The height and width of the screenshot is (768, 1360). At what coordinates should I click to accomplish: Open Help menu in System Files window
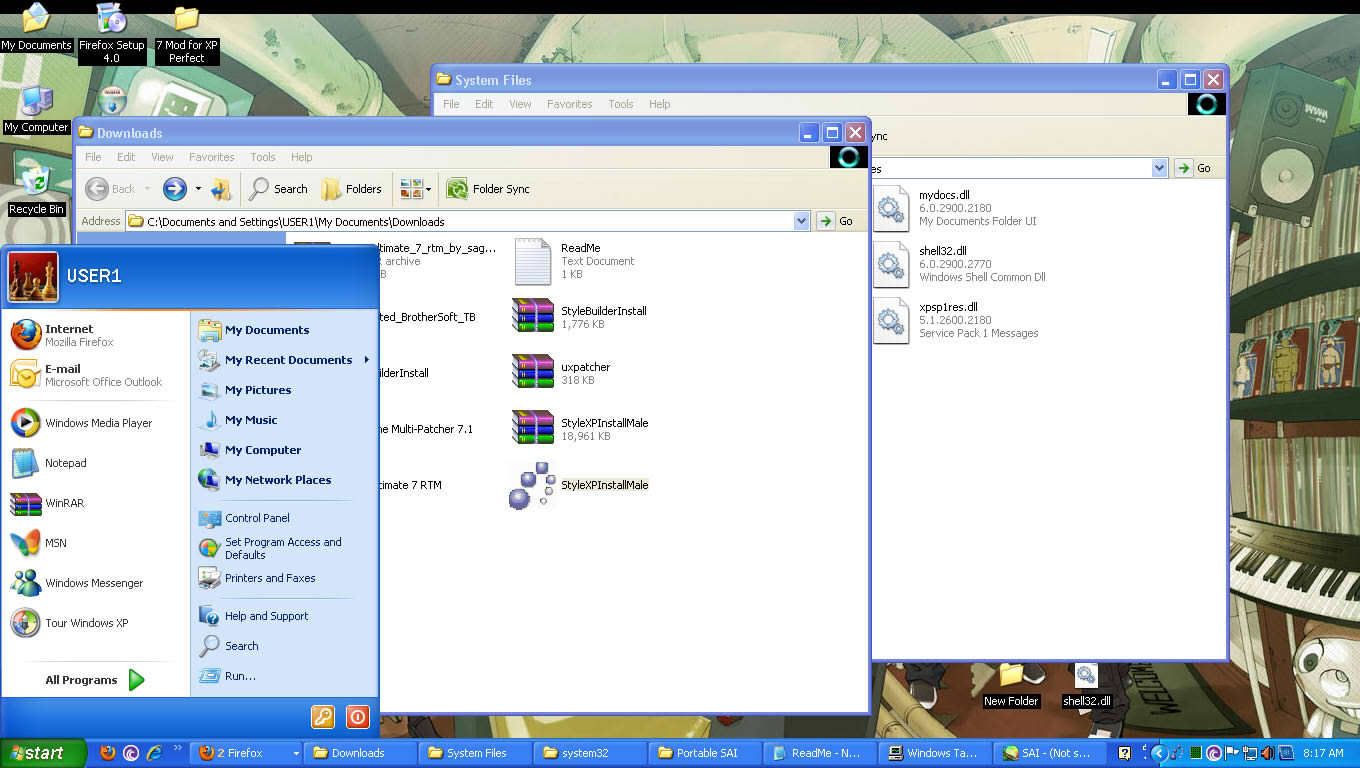(659, 104)
